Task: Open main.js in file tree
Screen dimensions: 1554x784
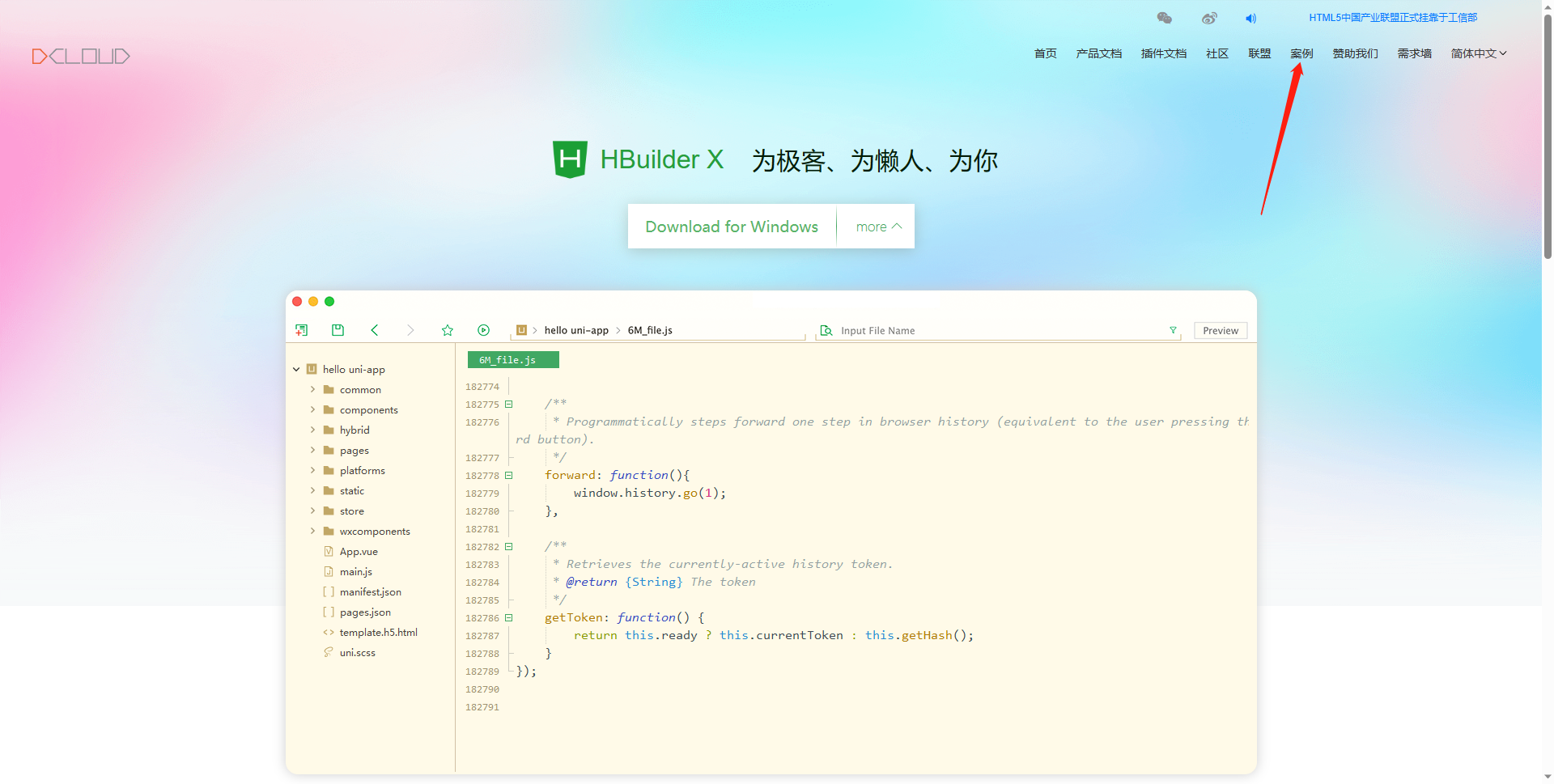Action: [355, 571]
